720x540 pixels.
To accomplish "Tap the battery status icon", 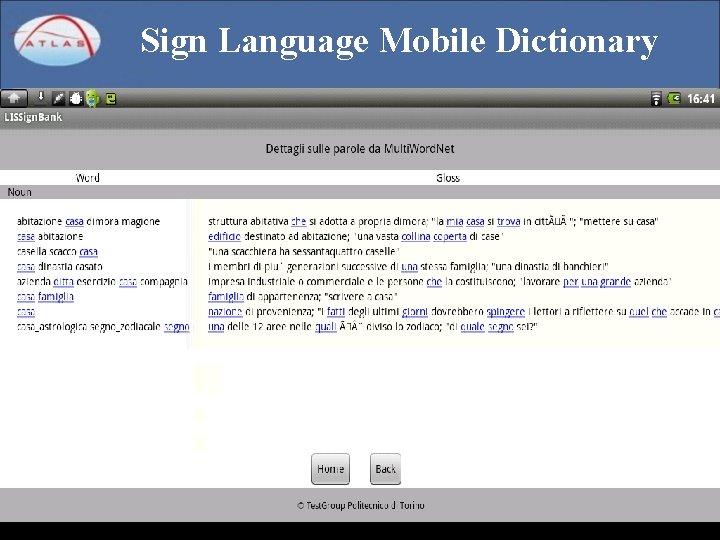I will 674,98.
